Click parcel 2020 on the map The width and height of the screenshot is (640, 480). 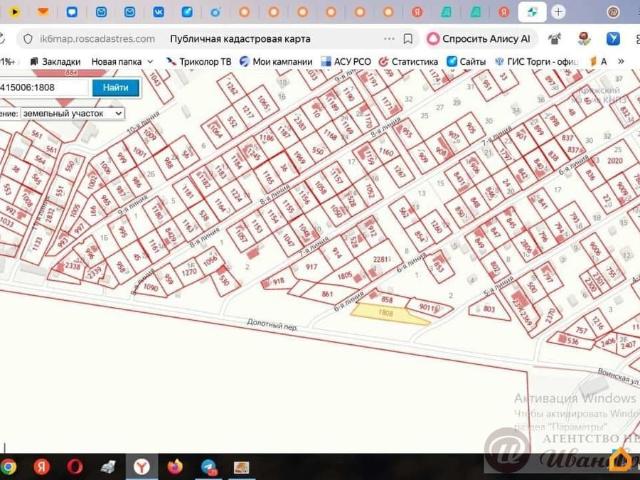[x=615, y=160]
